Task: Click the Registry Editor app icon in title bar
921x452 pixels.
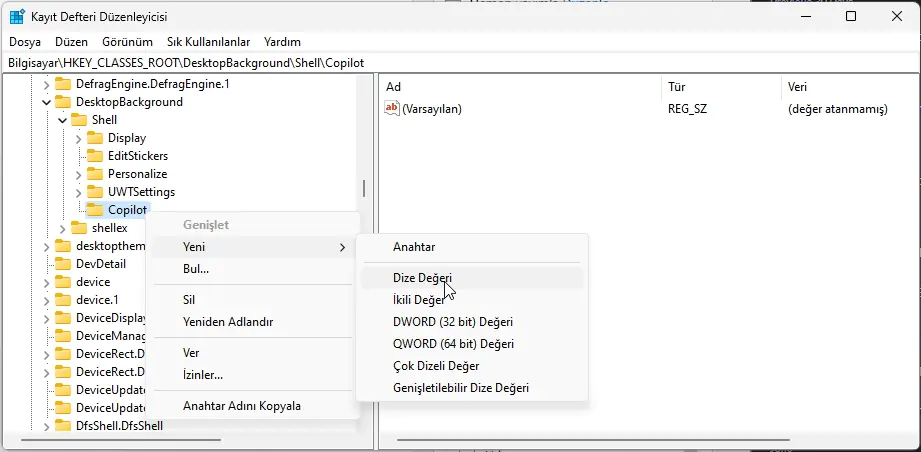Action: (18, 17)
